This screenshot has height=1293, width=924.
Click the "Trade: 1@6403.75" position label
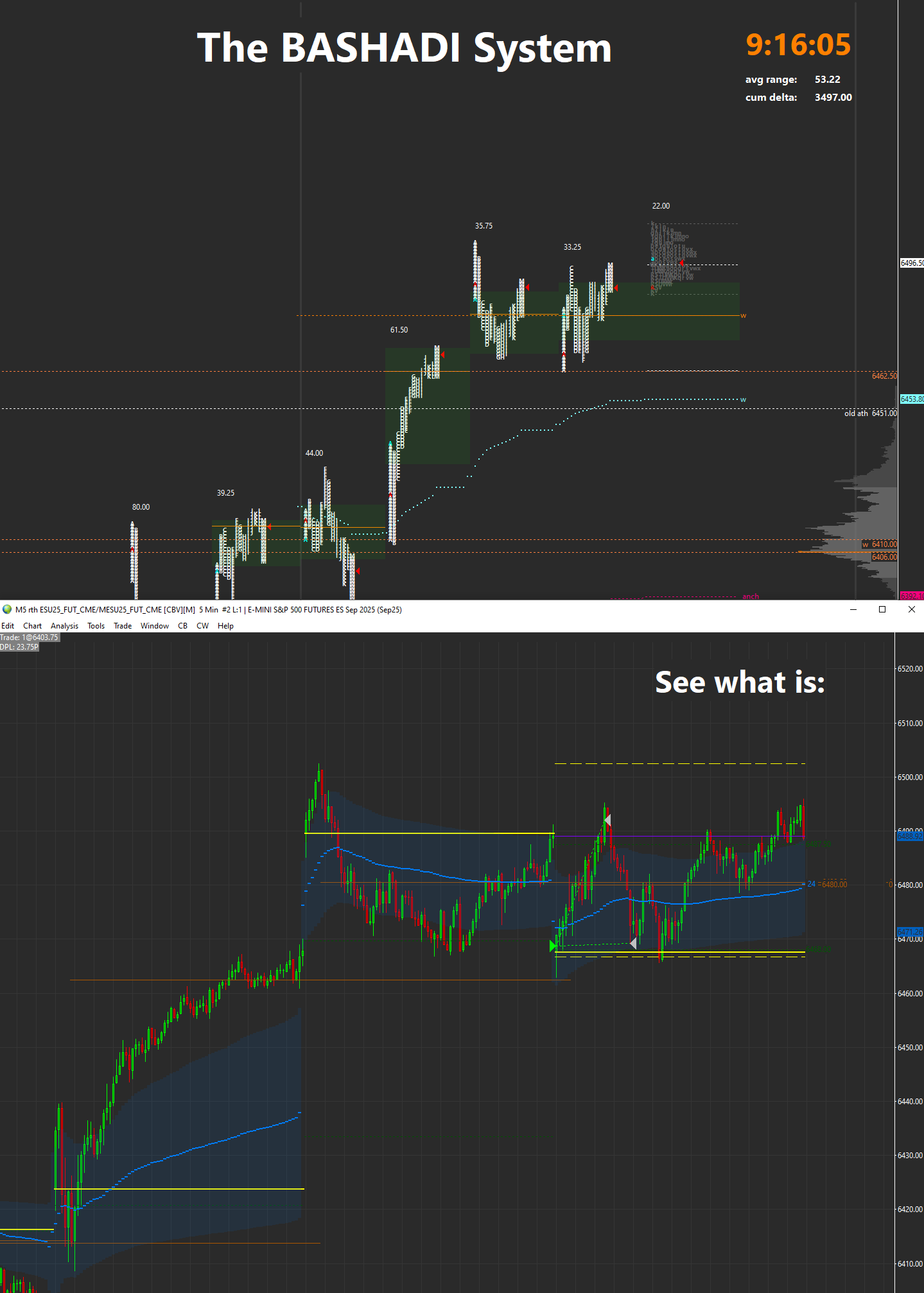point(30,638)
